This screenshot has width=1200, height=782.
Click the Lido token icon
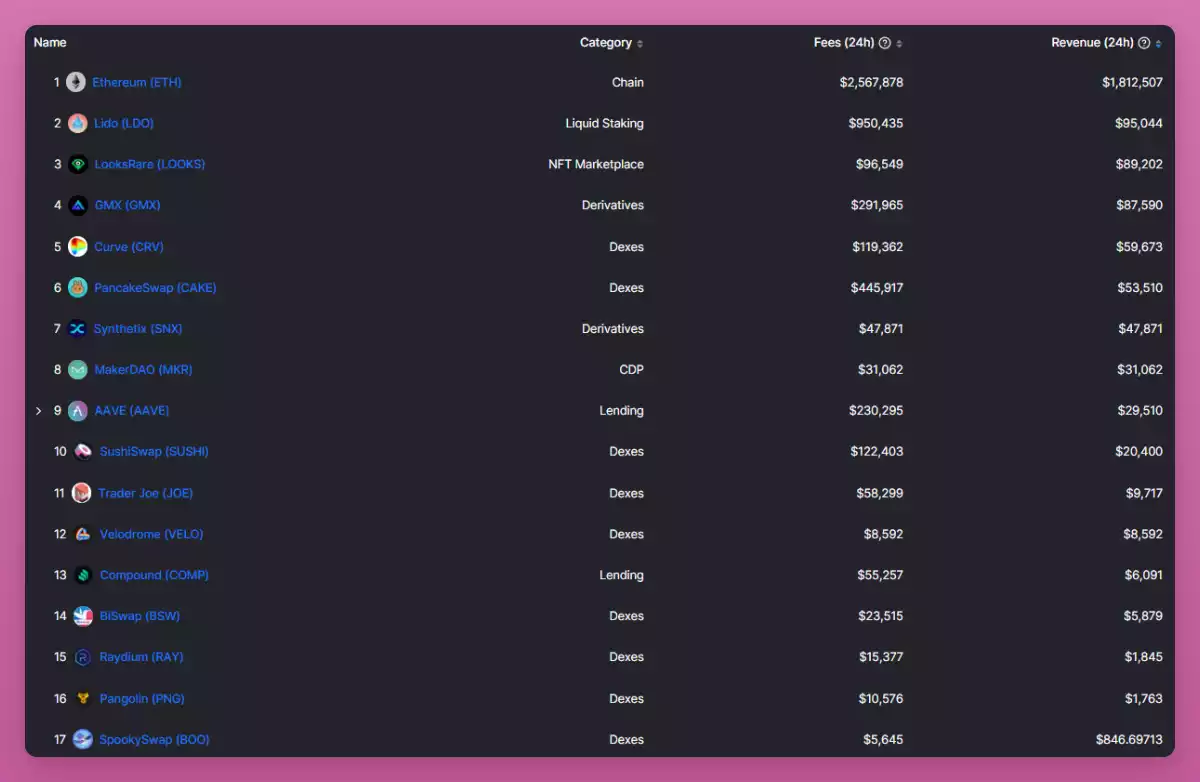coord(77,124)
